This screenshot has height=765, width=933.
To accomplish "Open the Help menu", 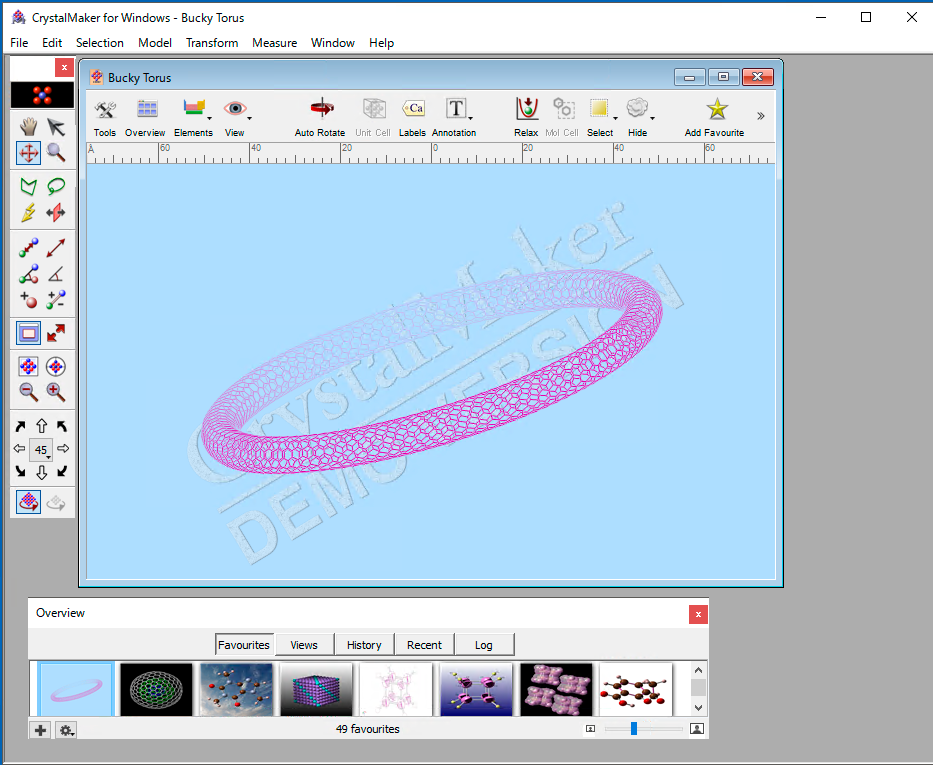I will [381, 43].
